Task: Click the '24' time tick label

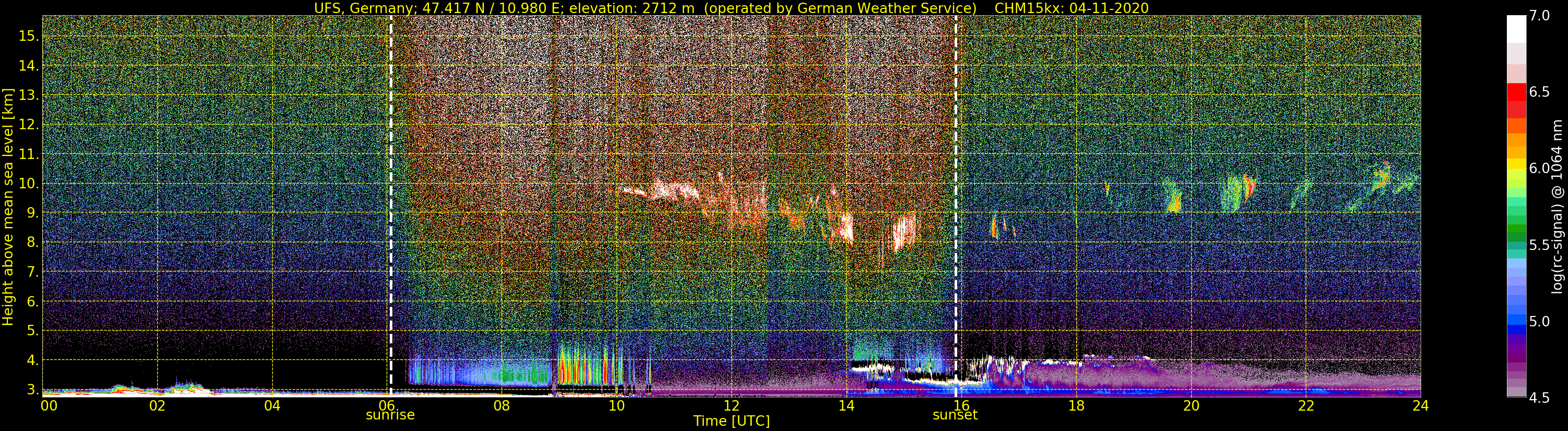Action: 1420,405
